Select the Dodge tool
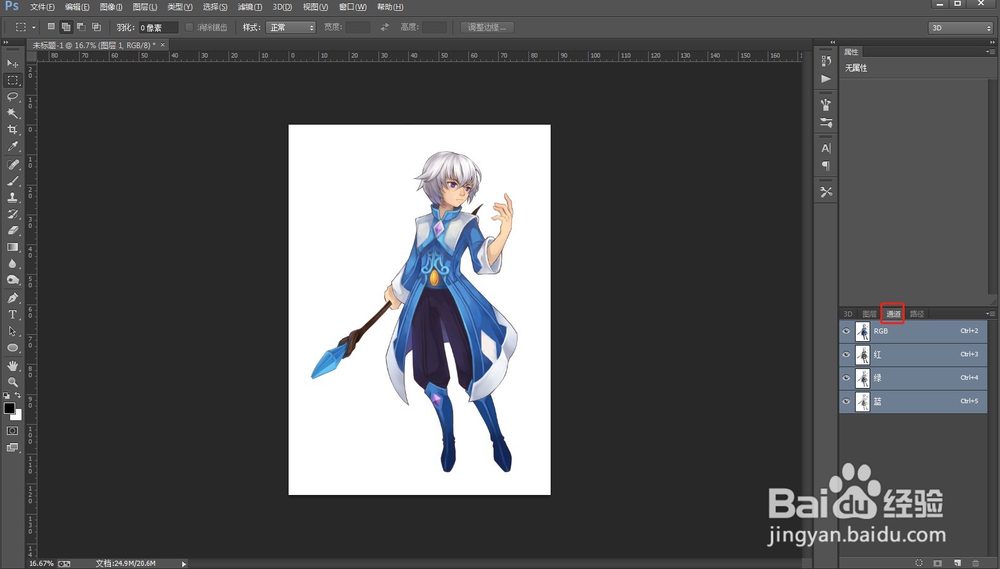Image resolution: width=1000 pixels, height=569 pixels. [x=12, y=281]
